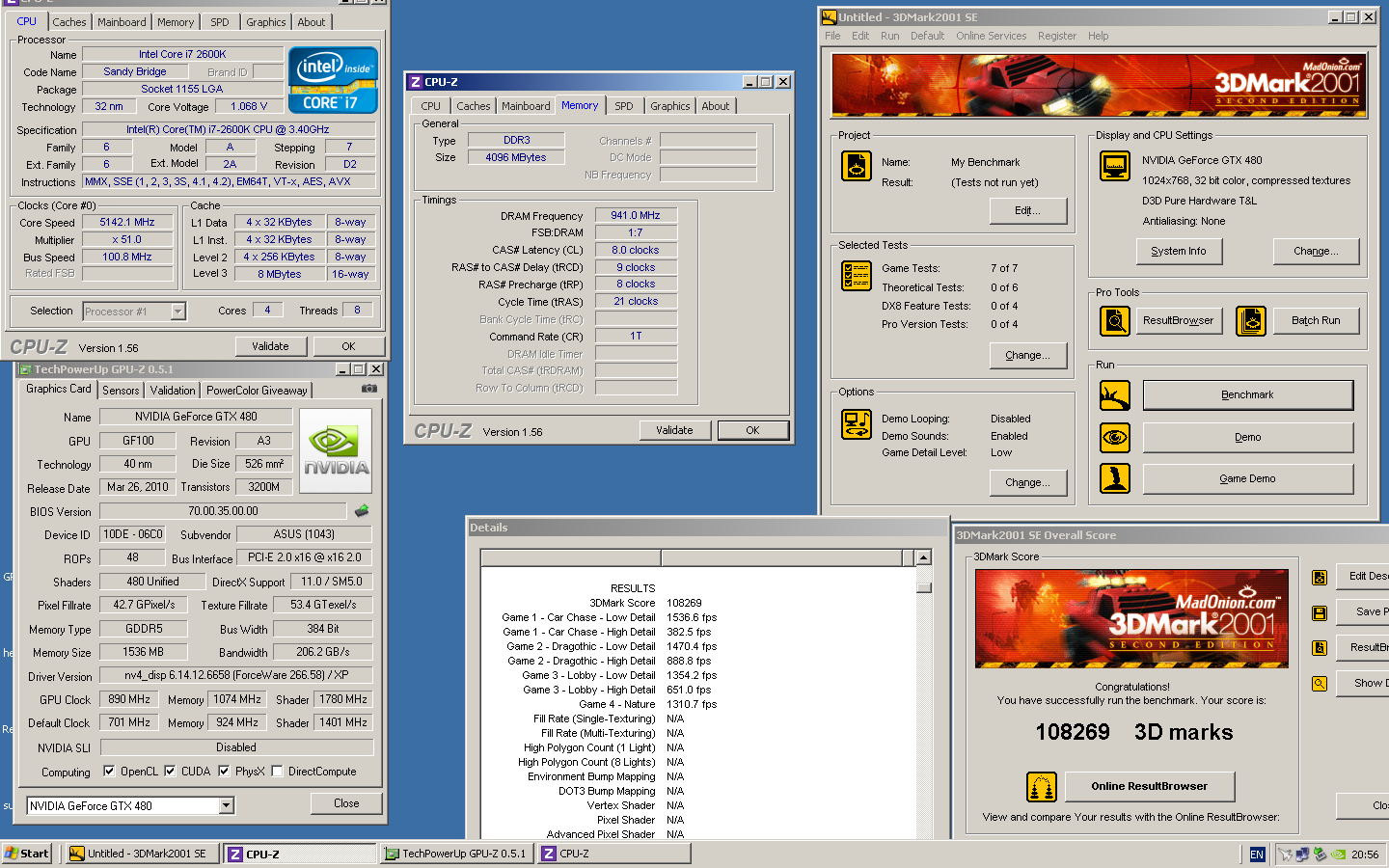Click Change... button in Options section

tap(1028, 482)
